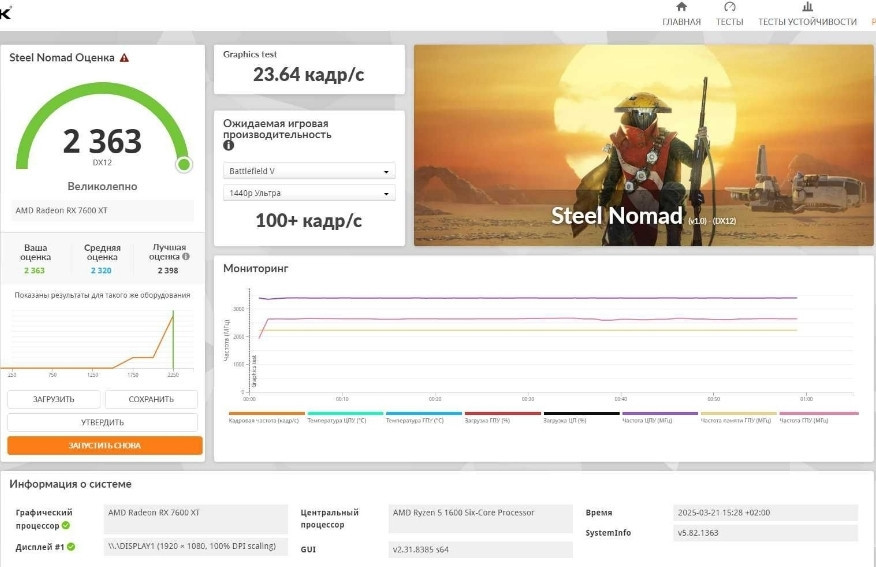The image size is (876, 567).
Task: Click the green check beside Графический процессор
Action: pos(66,525)
